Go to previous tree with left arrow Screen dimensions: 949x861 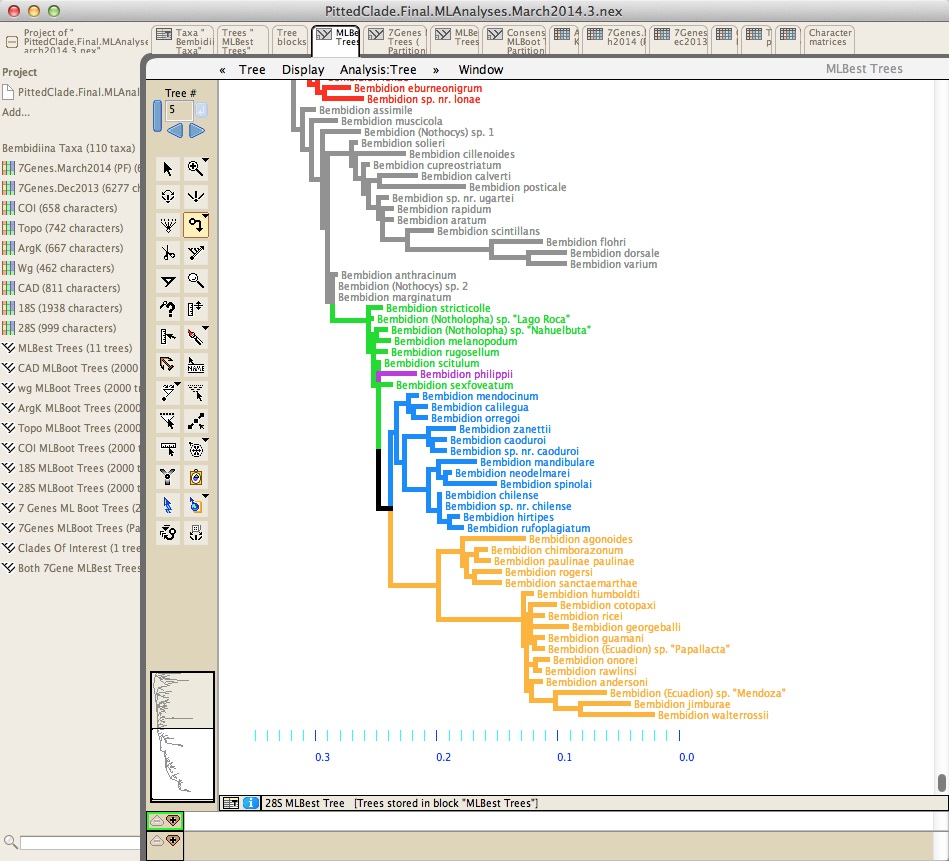(x=175, y=130)
